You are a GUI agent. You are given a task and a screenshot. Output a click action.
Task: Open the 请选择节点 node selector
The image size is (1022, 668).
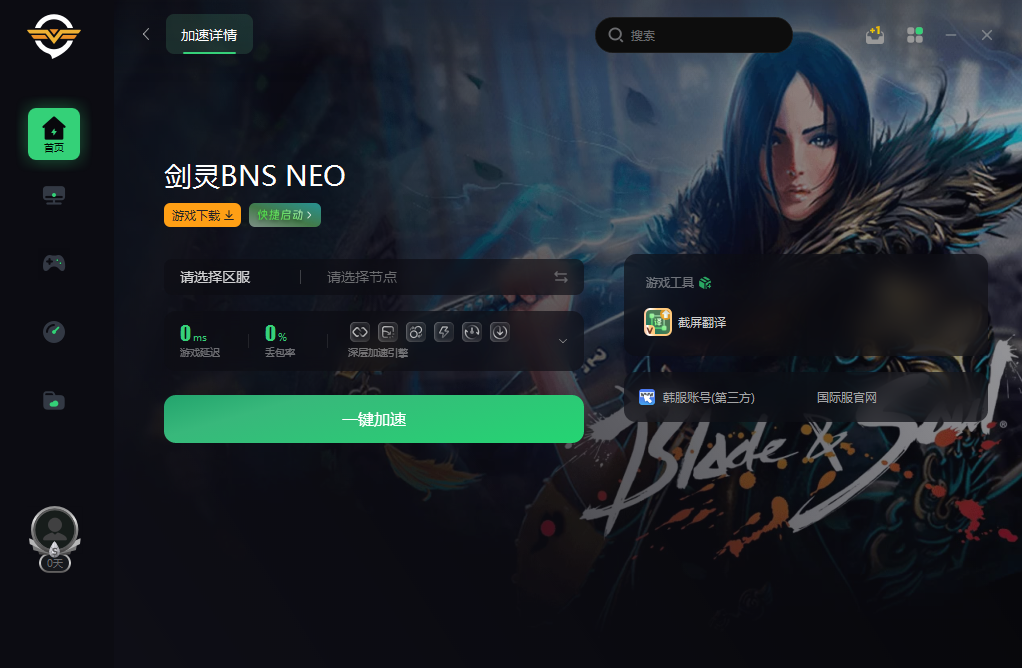coord(362,277)
